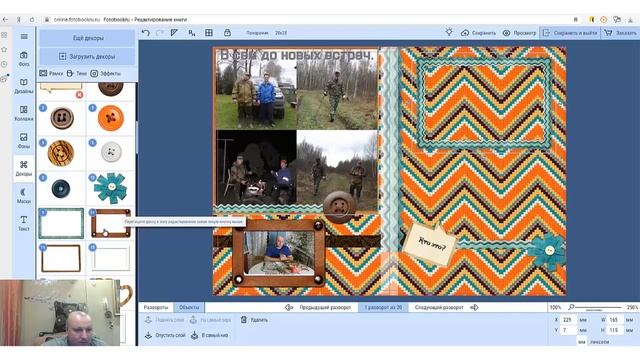
Task: Click Опустить слой button
Action: click(x=165, y=335)
